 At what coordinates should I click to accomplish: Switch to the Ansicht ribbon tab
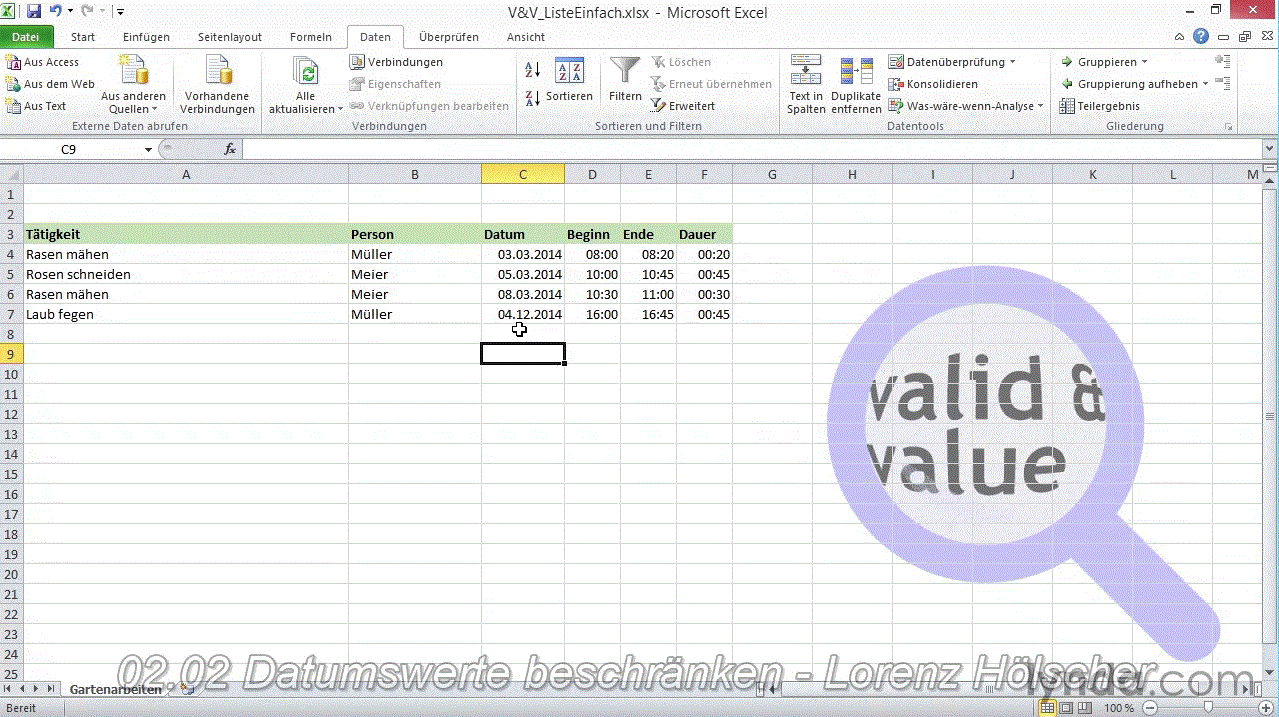pos(526,37)
